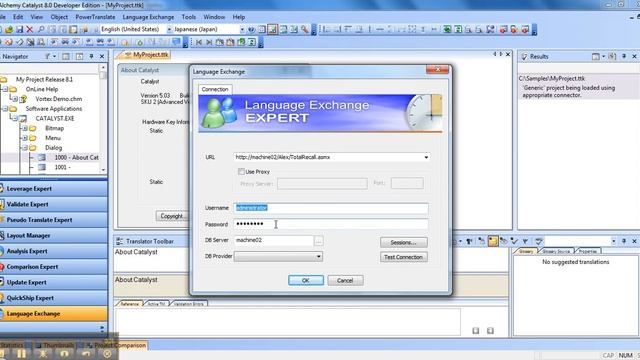The image size is (640, 360).
Task: Open the URL dropdown in Language Exchange dialog
Action: 426,157
